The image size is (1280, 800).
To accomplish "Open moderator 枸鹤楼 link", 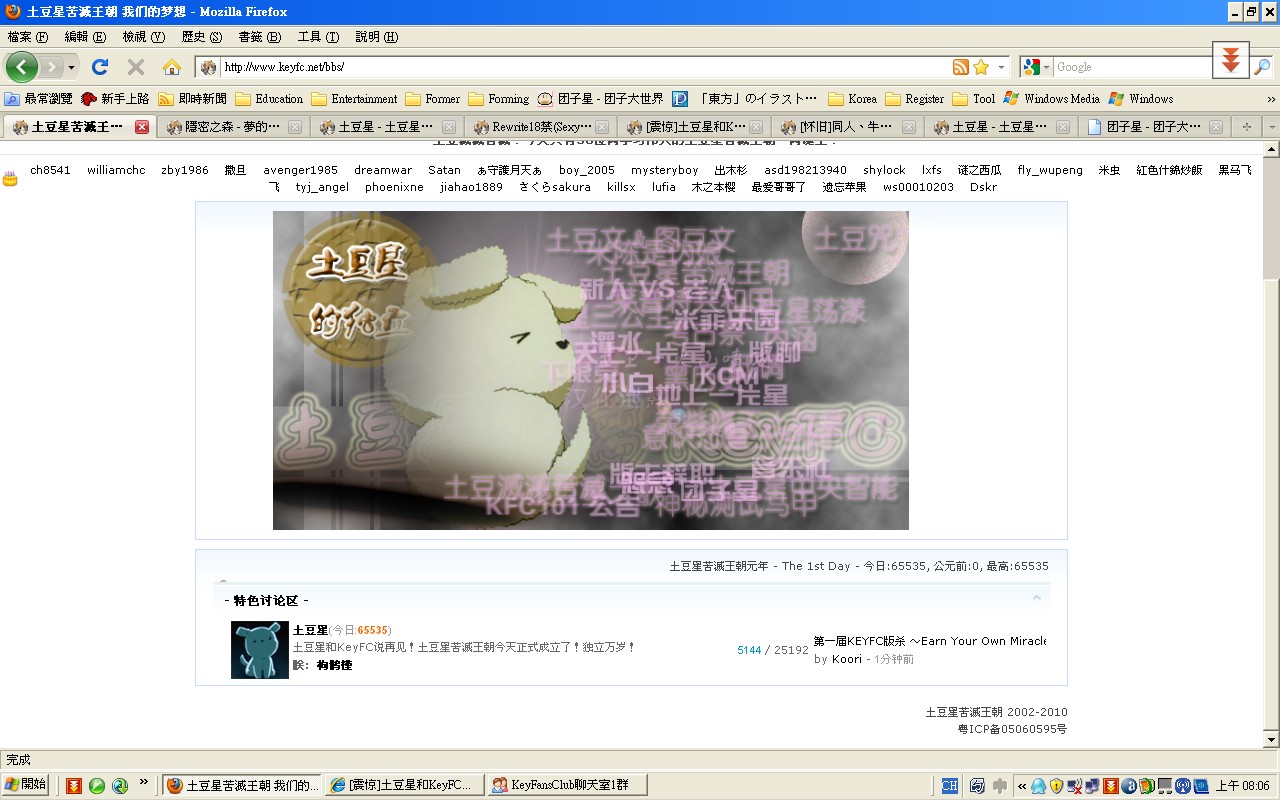I will pos(334,665).
